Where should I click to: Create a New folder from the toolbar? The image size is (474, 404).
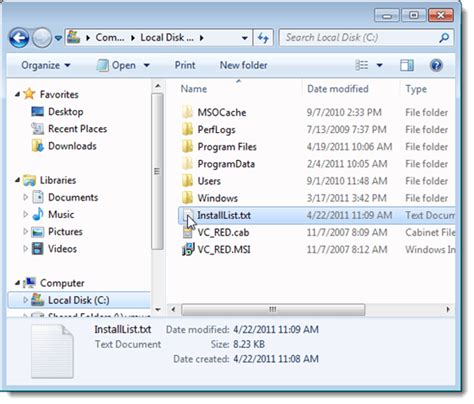pyautogui.click(x=244, y=65)
